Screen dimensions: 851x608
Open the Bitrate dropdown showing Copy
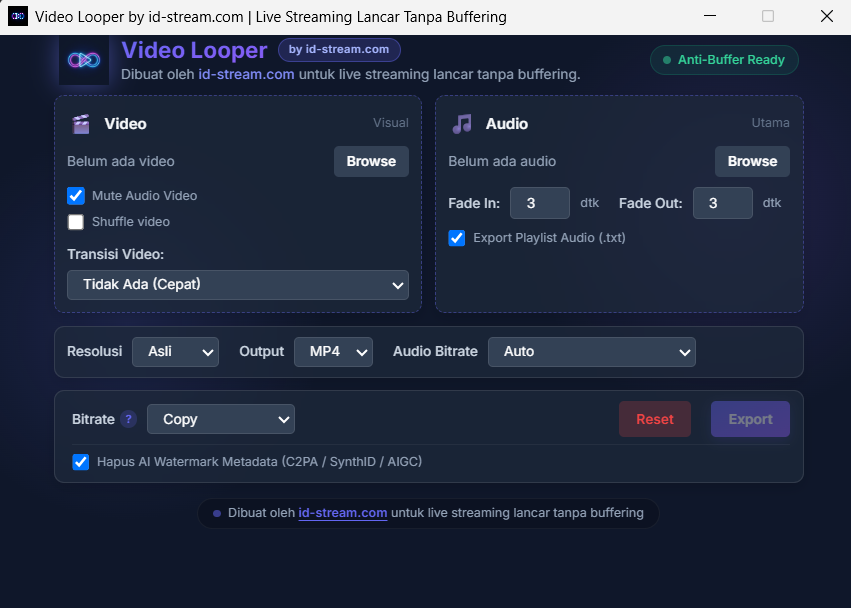tap(221, 419)
